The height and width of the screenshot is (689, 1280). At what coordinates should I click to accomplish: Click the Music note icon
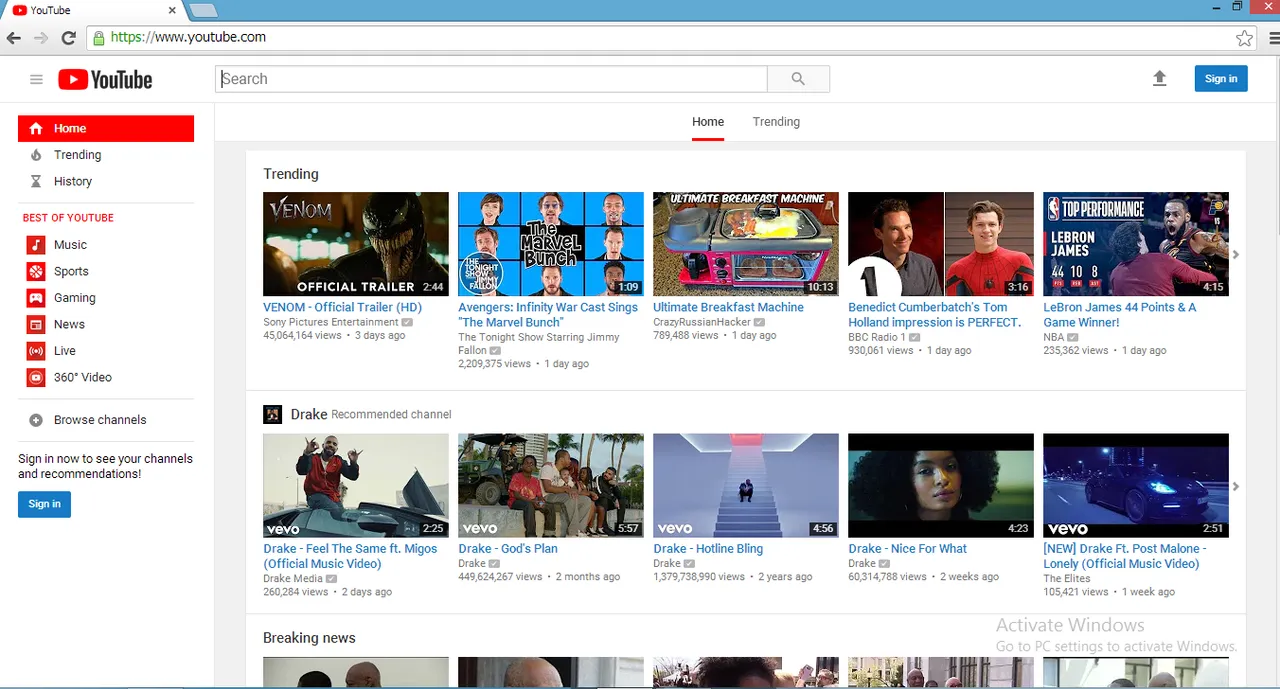(x=36, y=245)
